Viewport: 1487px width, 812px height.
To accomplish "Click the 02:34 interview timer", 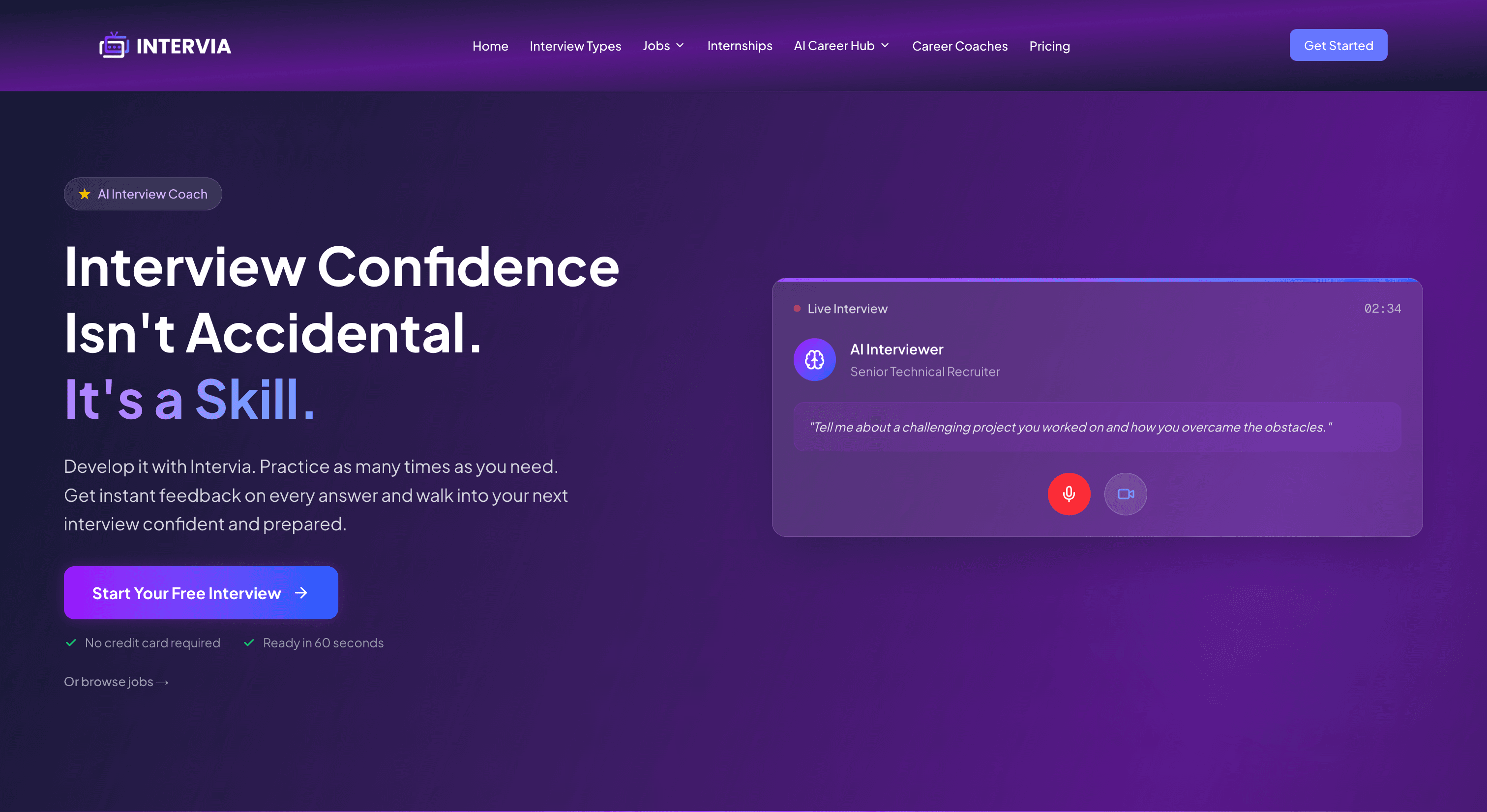I will pos(1382,308).
